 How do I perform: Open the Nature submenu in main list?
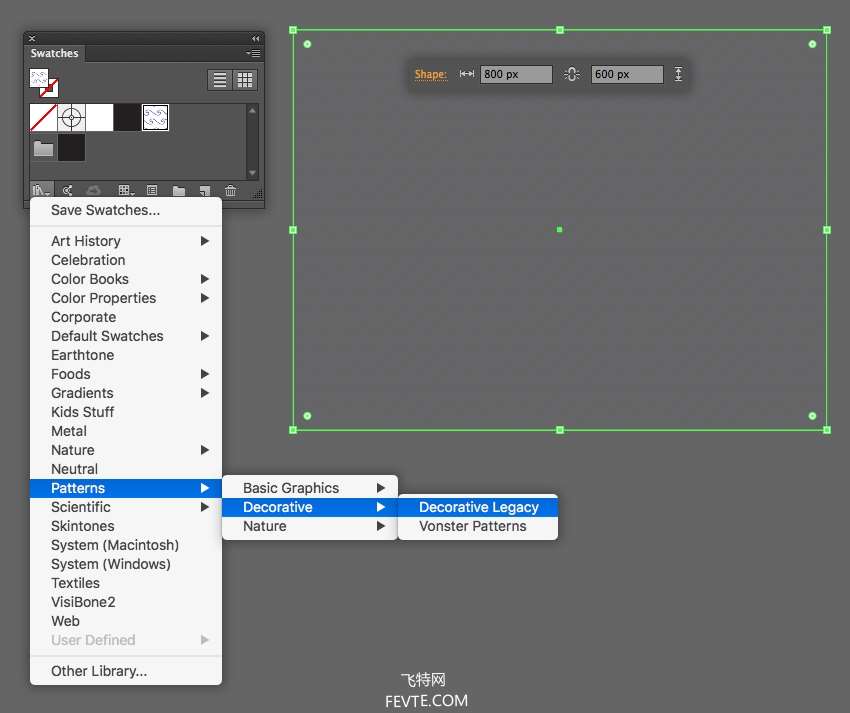[x=126, y=449]
